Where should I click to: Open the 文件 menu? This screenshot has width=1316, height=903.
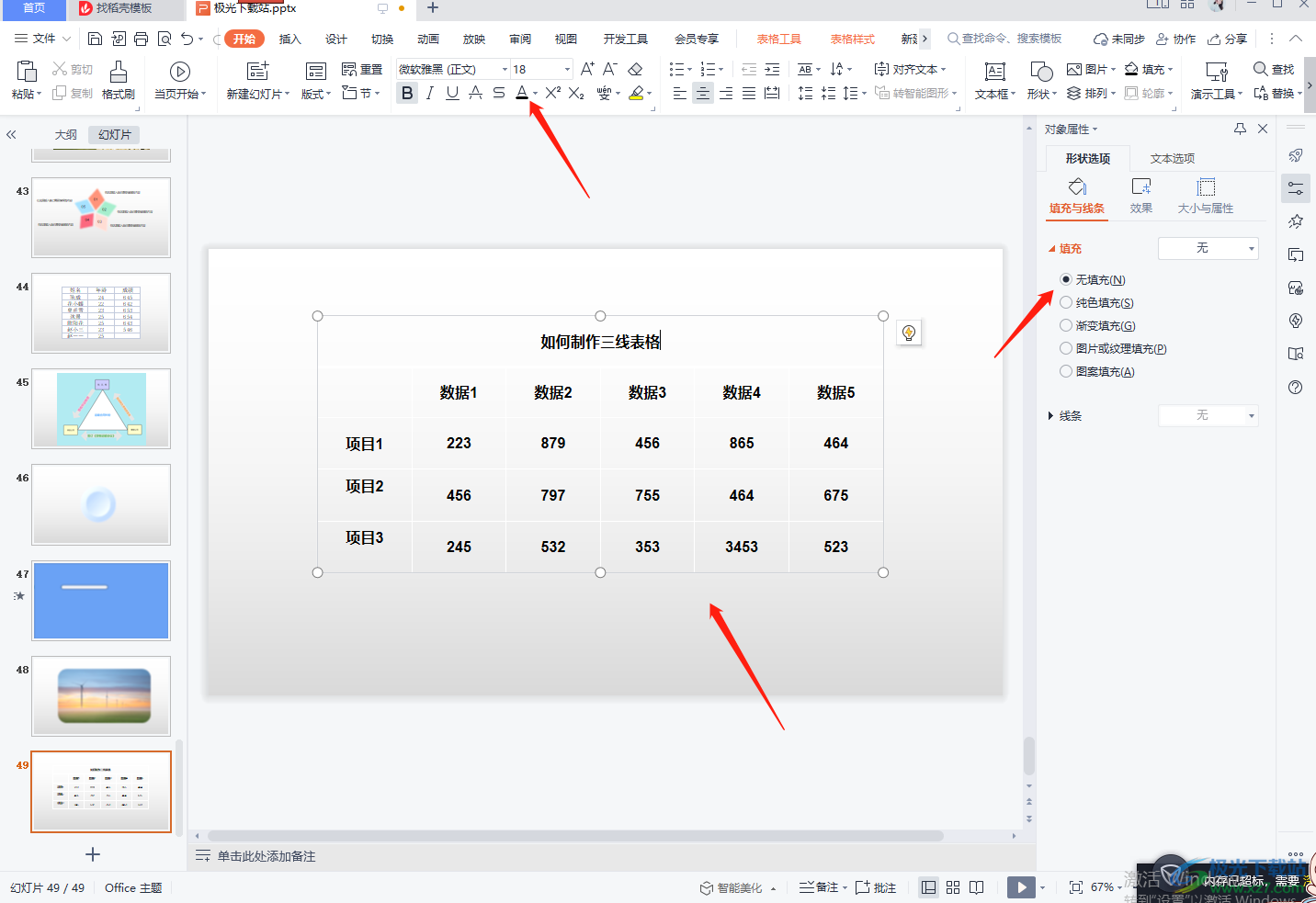tap(43, 39)
